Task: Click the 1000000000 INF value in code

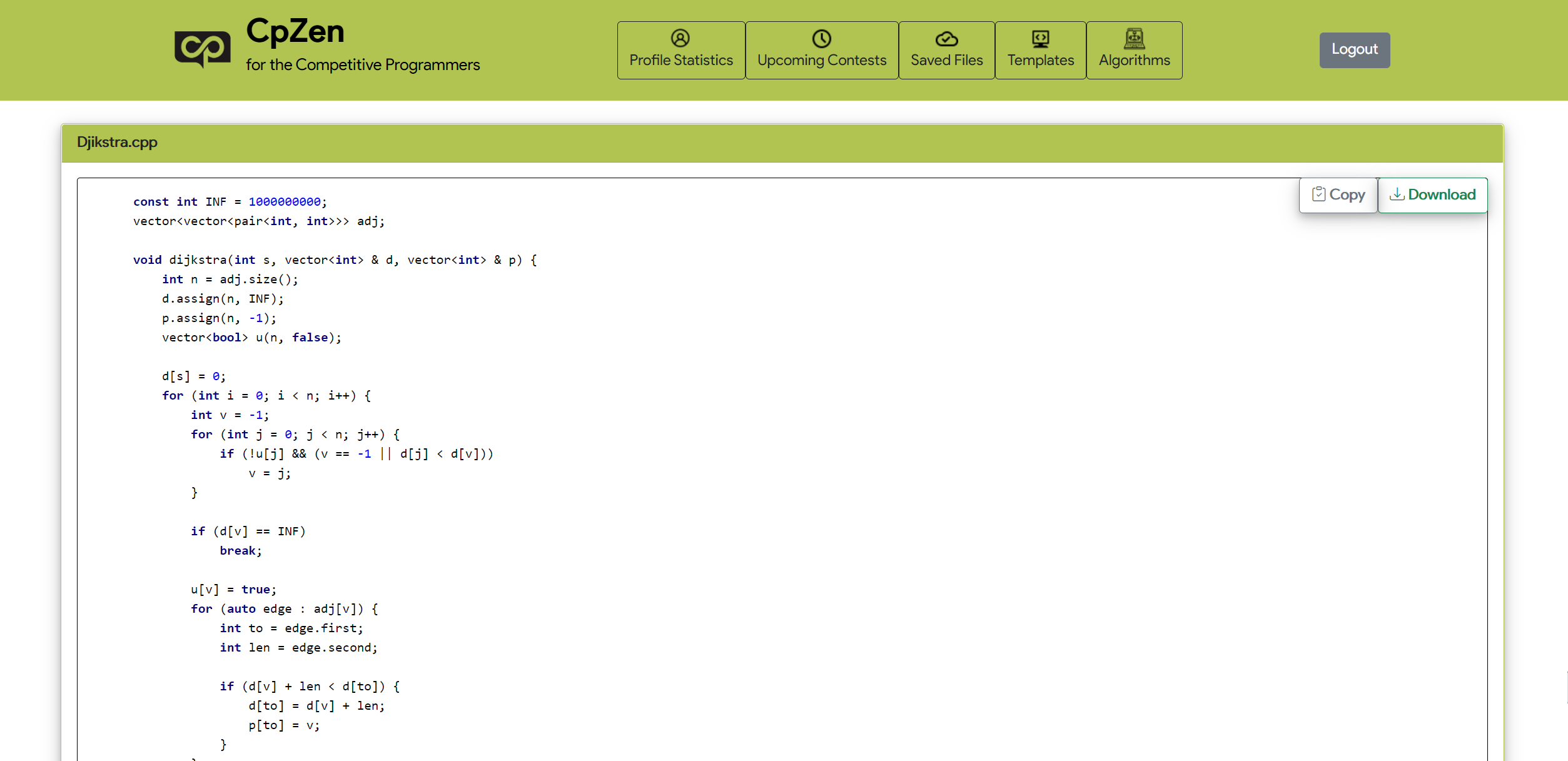Action: (x=285, y=202)
